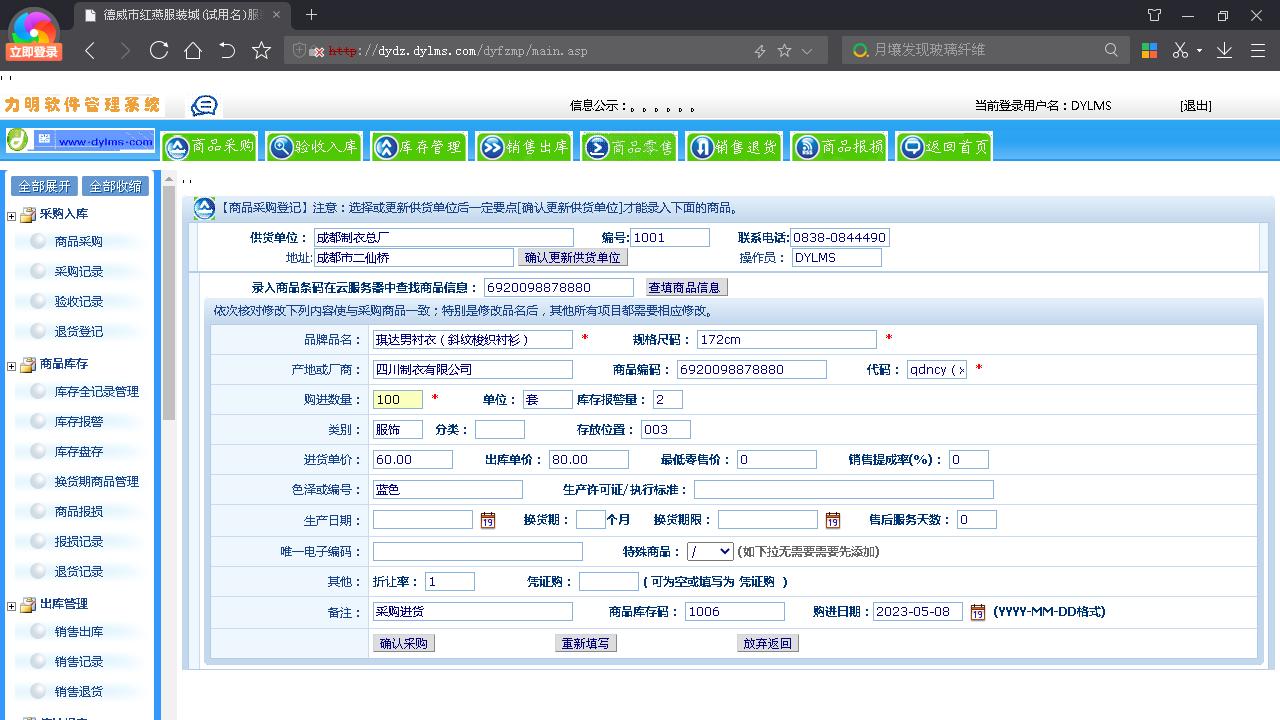Open calendar picker beside 购进日期 field

click(x=979, y=611)
